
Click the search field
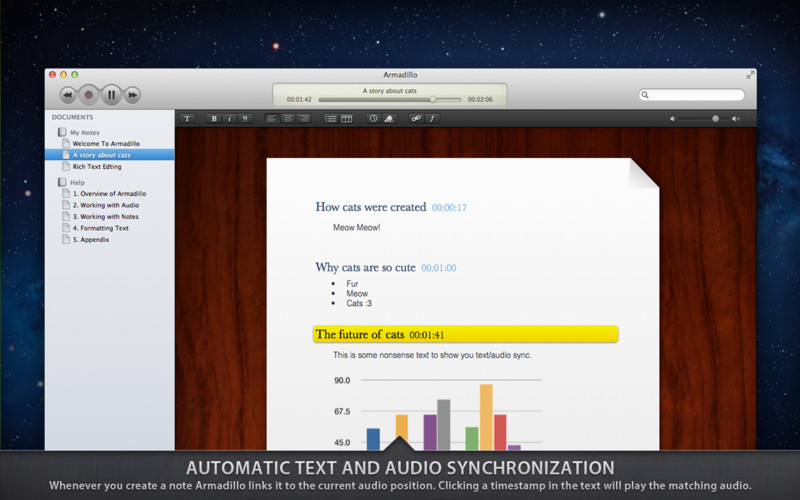(x=691, y=95)
